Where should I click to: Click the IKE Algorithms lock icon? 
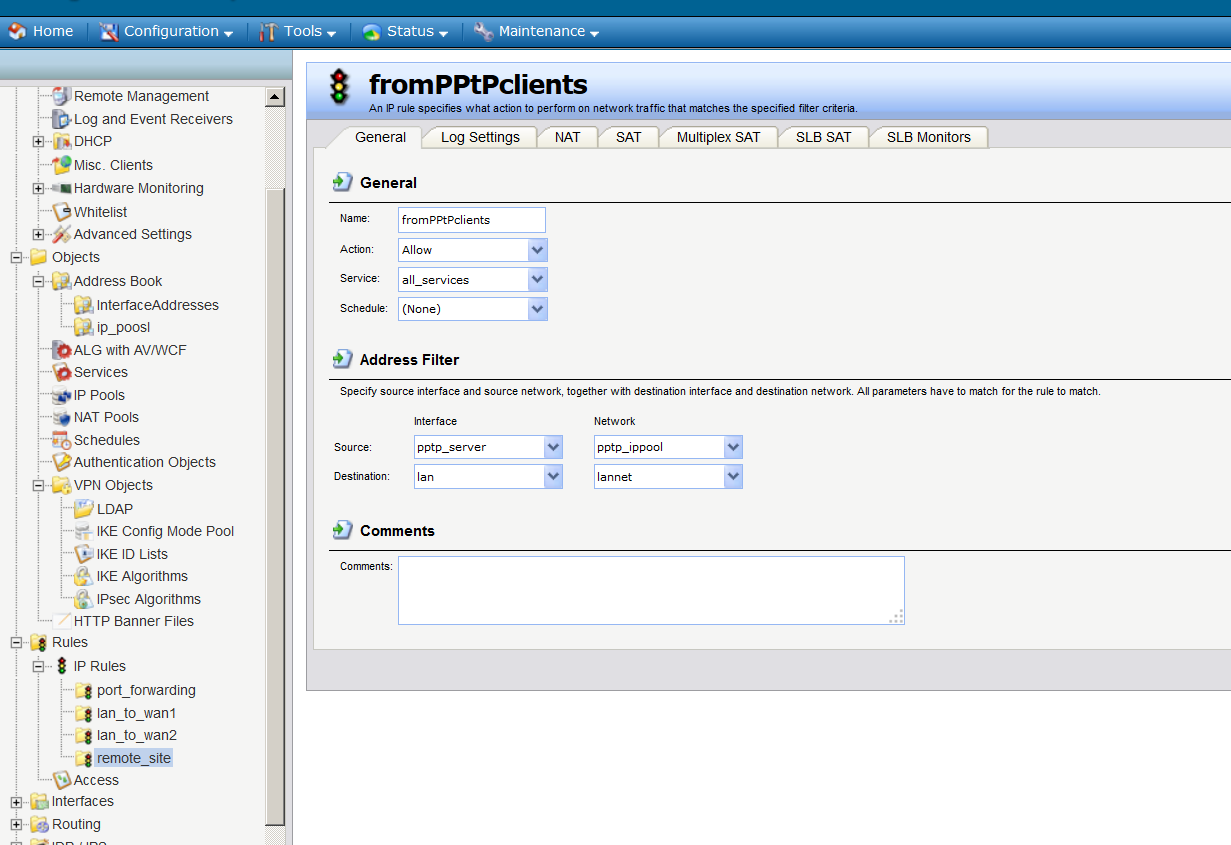(84, 576)
